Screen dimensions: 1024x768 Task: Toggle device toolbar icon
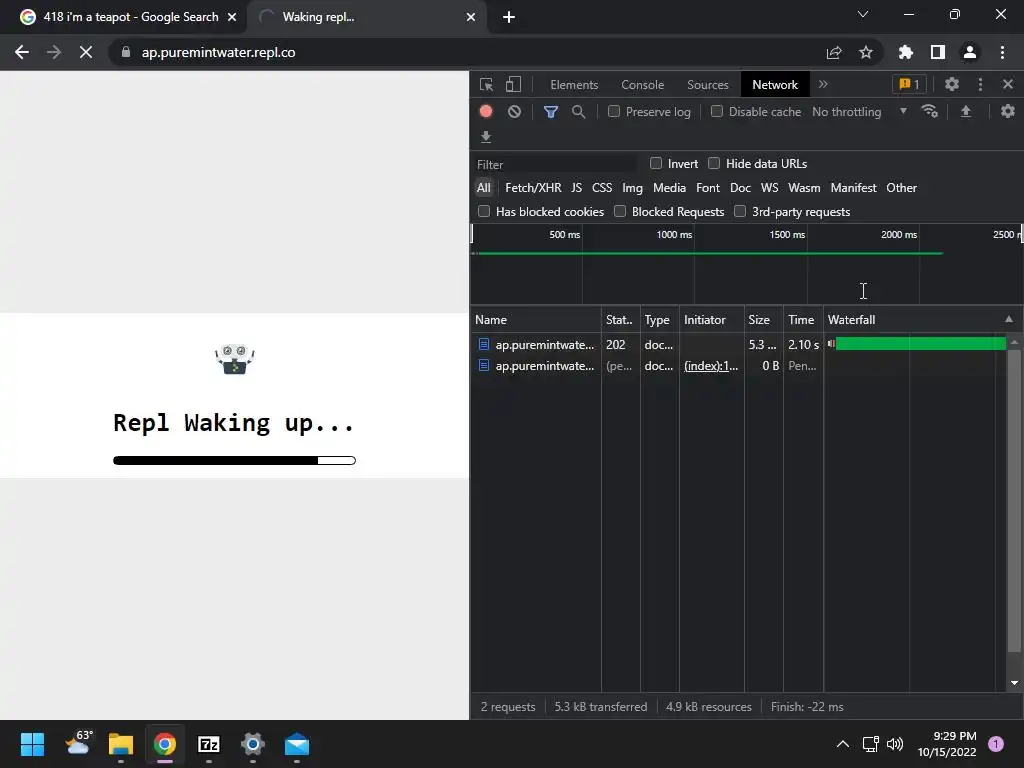click(513, 84)
